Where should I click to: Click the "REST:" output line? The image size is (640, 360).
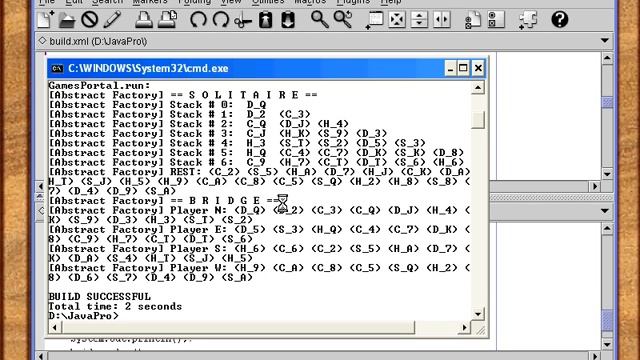coord(259,172)
